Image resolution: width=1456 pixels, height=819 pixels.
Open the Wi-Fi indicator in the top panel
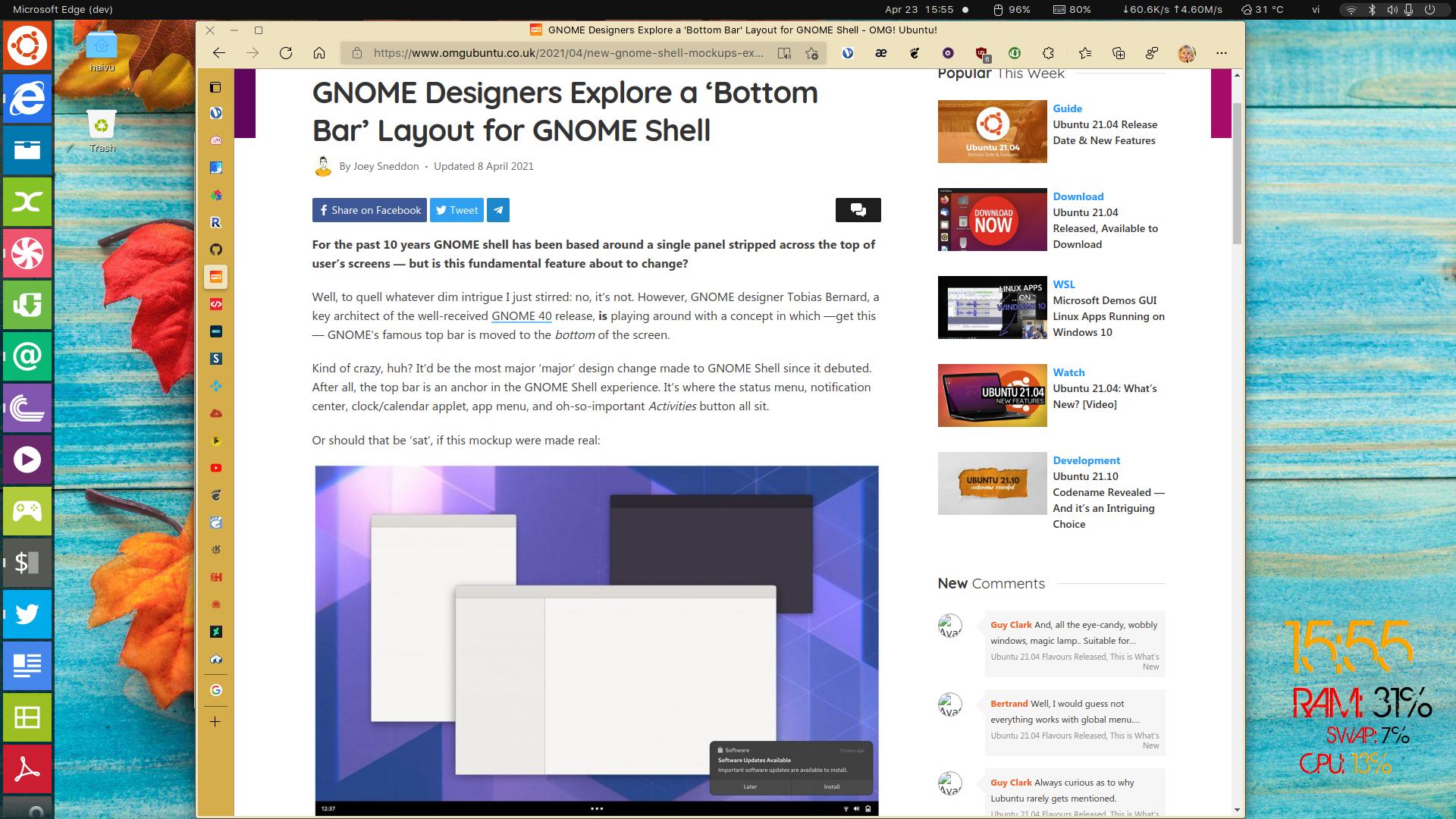point(1351,10)
